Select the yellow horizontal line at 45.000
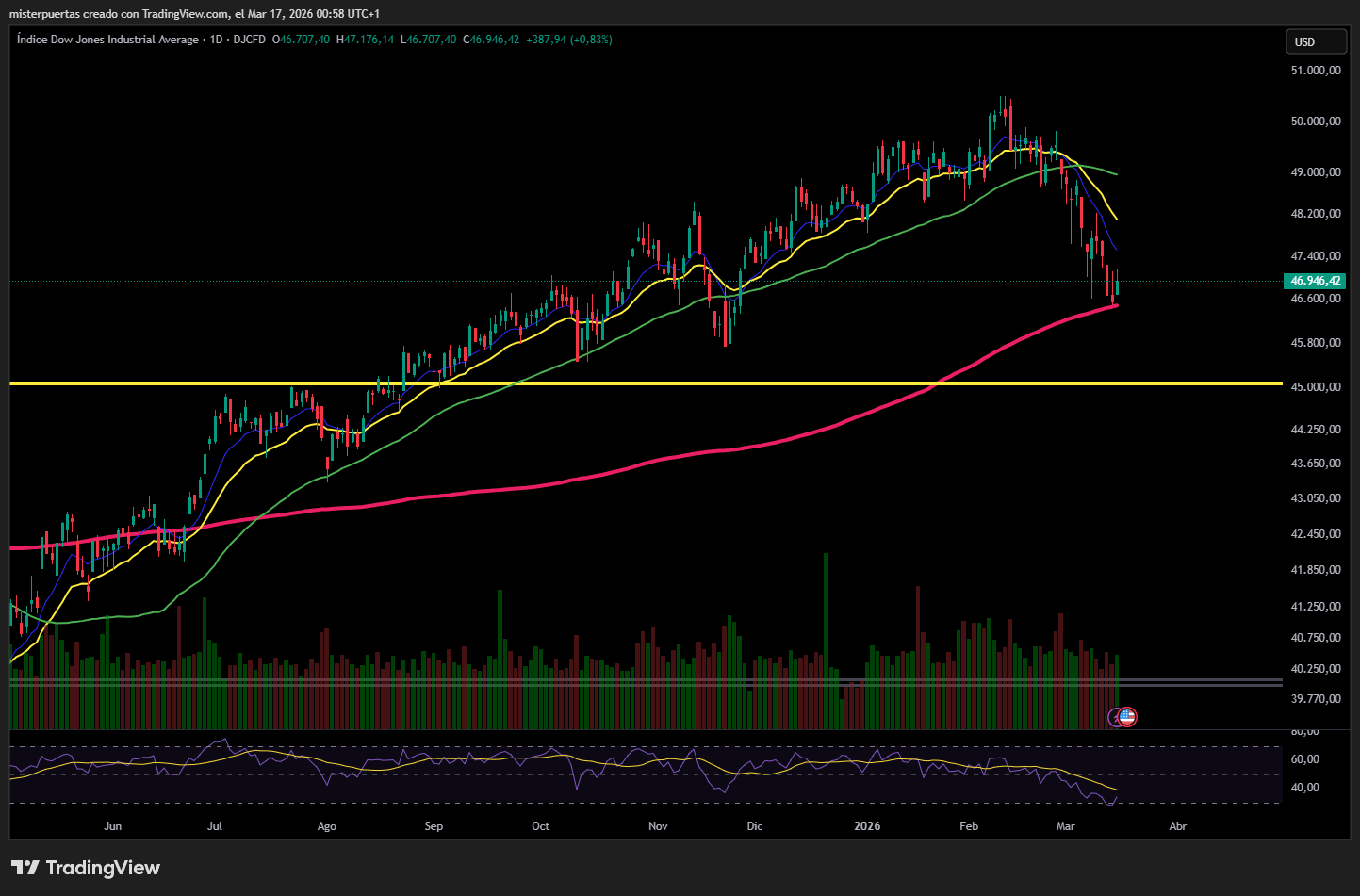Viewport: 1360px width, 896px height. tap(646, 383)
